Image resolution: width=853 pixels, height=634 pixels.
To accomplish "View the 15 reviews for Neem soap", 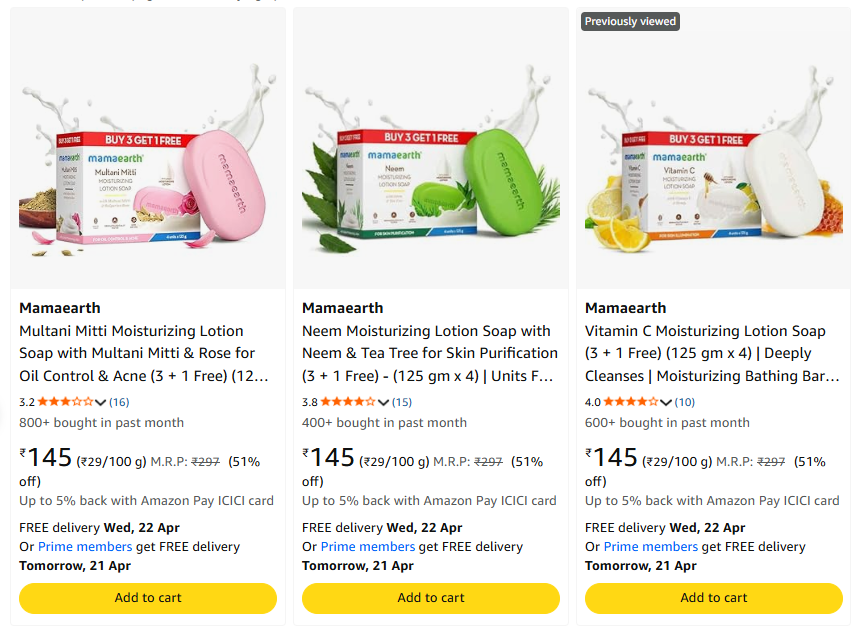I will click(x=402, y=402).
